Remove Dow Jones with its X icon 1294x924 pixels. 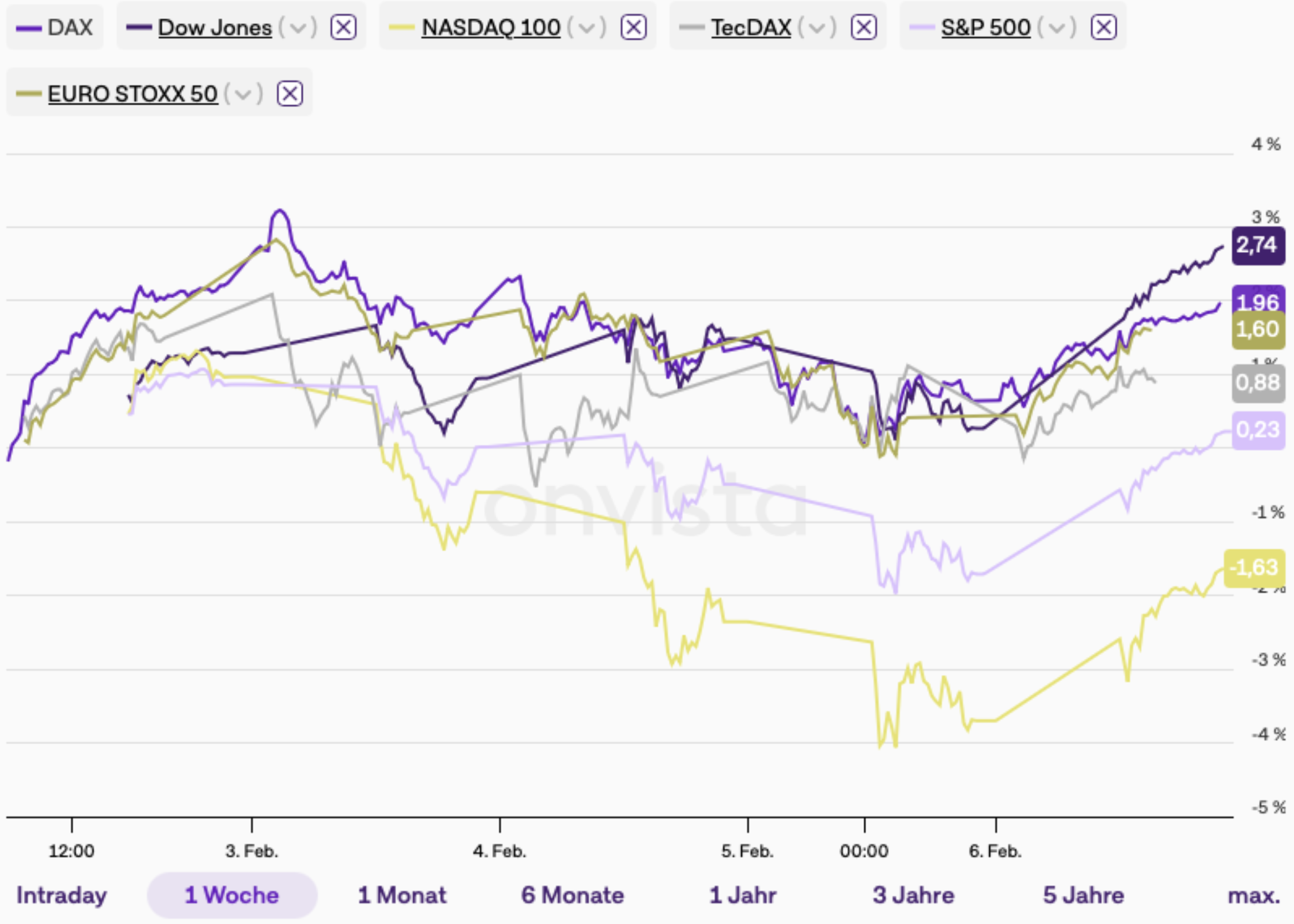(x=343, y=27)
